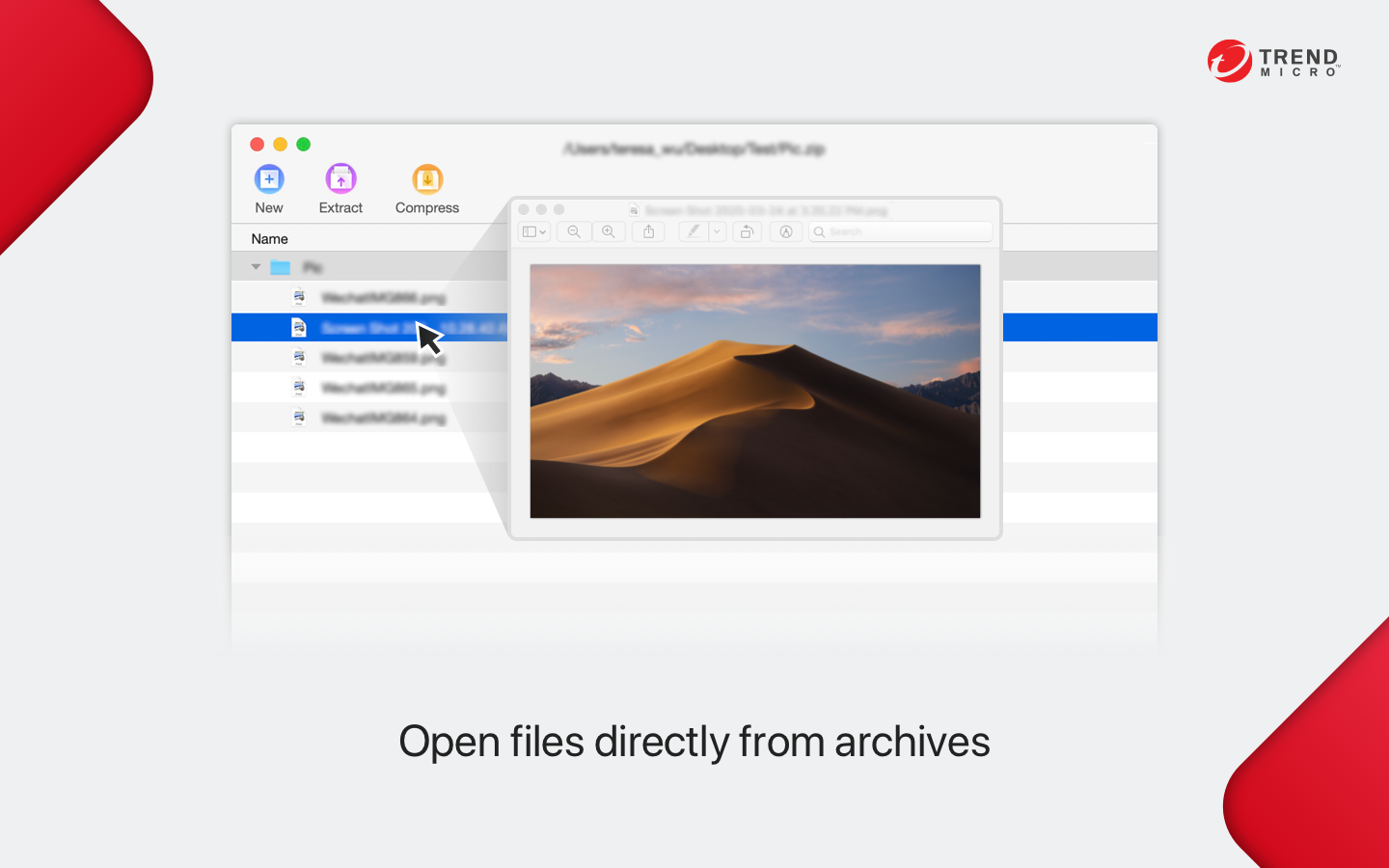This screenshot has height=868, width=1389.
Task: Zoom in on the previewed image
Action: (609, 231)
